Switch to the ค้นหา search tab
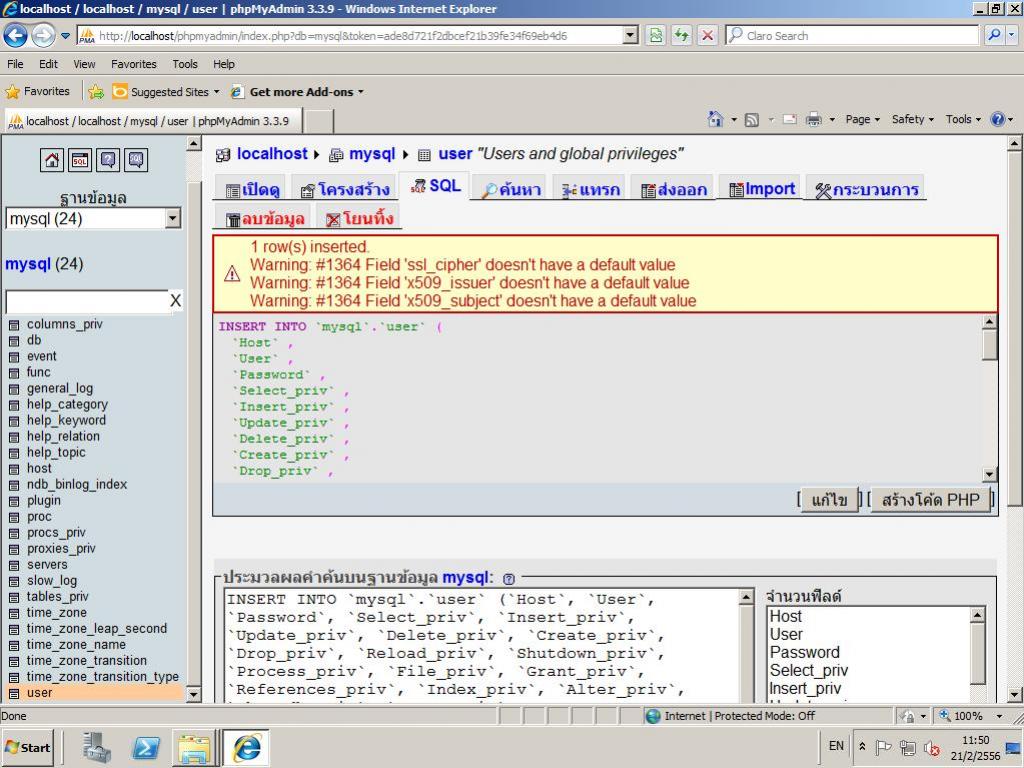The height and width of the screenshot is (768, 1024). coord(510,189)
